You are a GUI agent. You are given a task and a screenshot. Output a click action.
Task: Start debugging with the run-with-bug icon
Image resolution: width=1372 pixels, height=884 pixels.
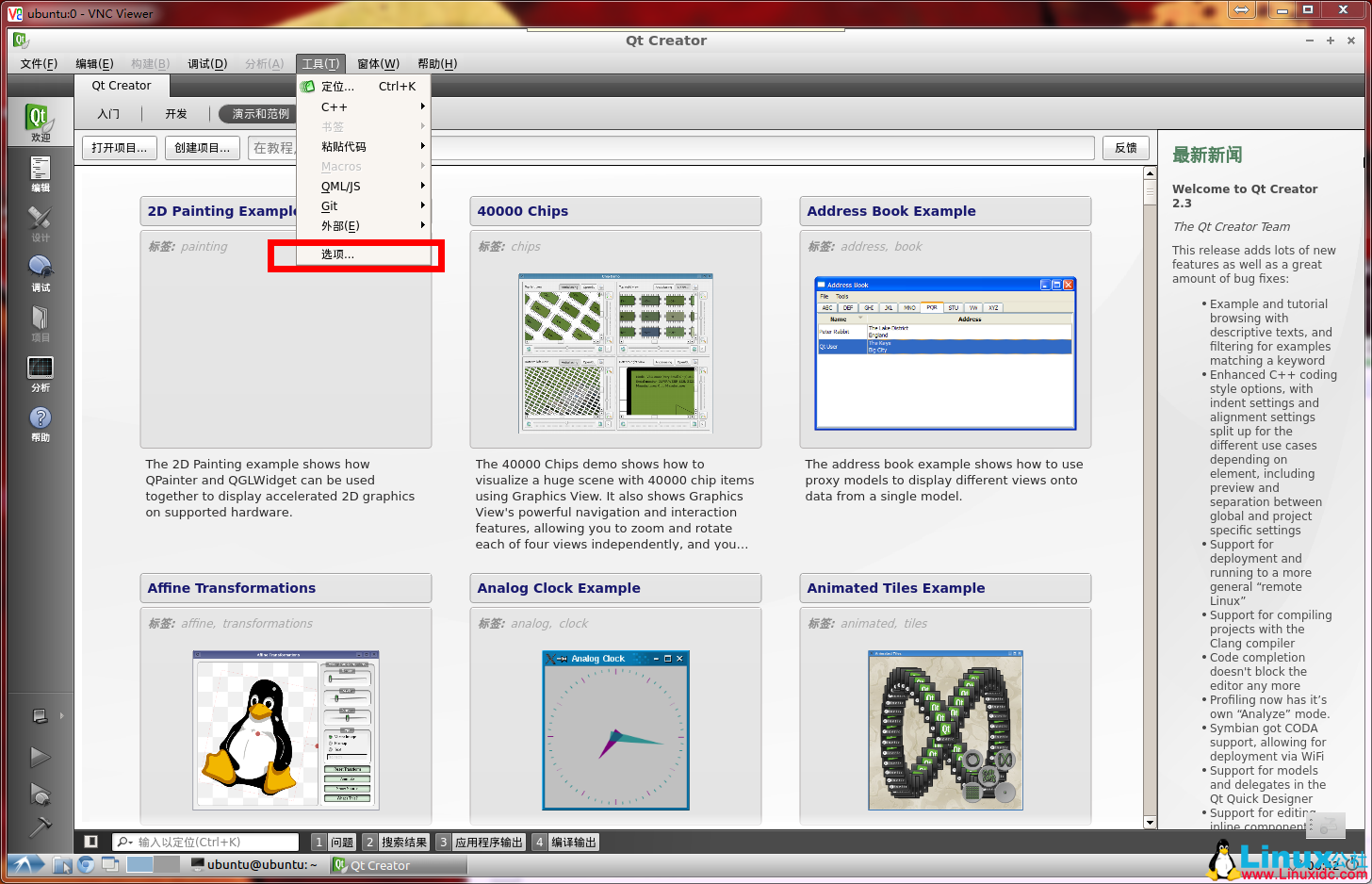click(x=40, y=794)
